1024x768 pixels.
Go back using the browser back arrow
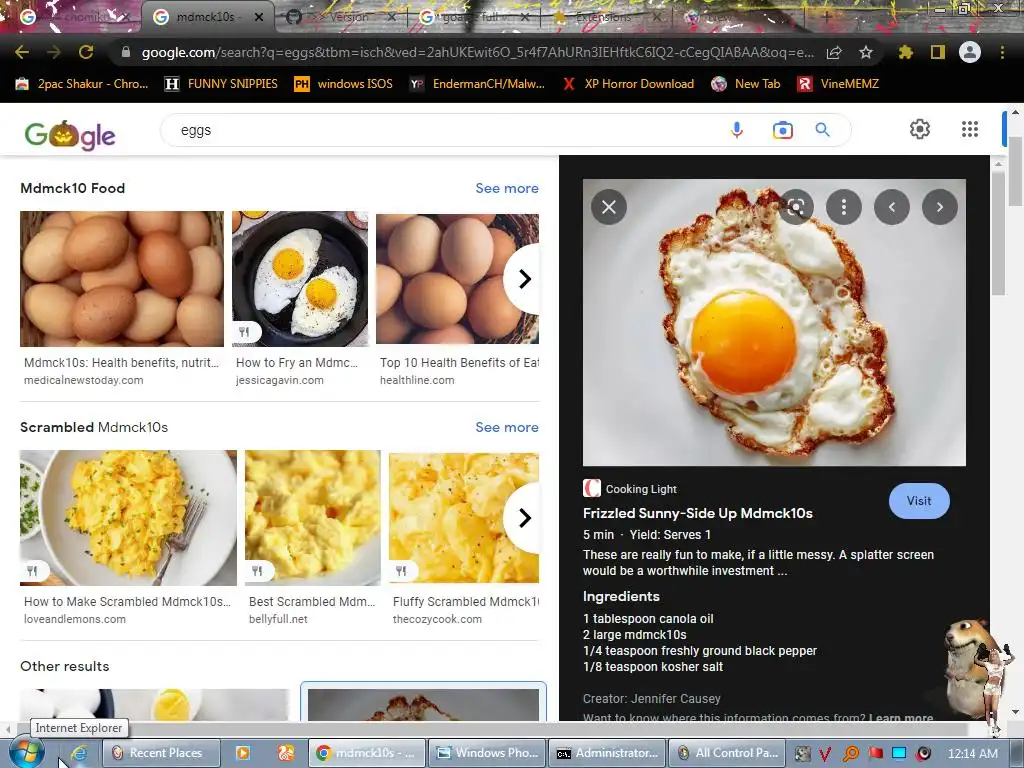[x=22, y=52]
